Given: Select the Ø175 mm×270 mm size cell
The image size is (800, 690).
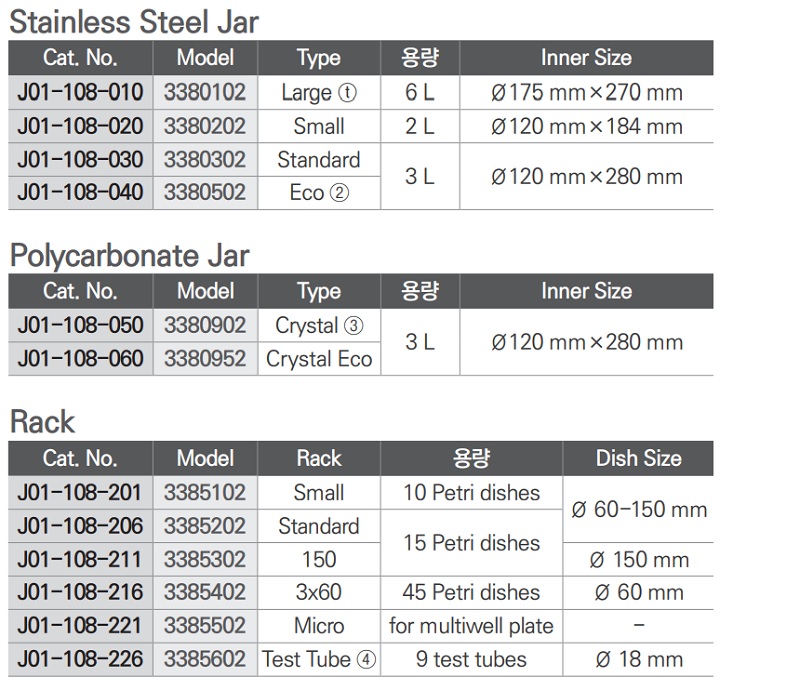Looking at the screenshot, I should [x=587, y=93].
